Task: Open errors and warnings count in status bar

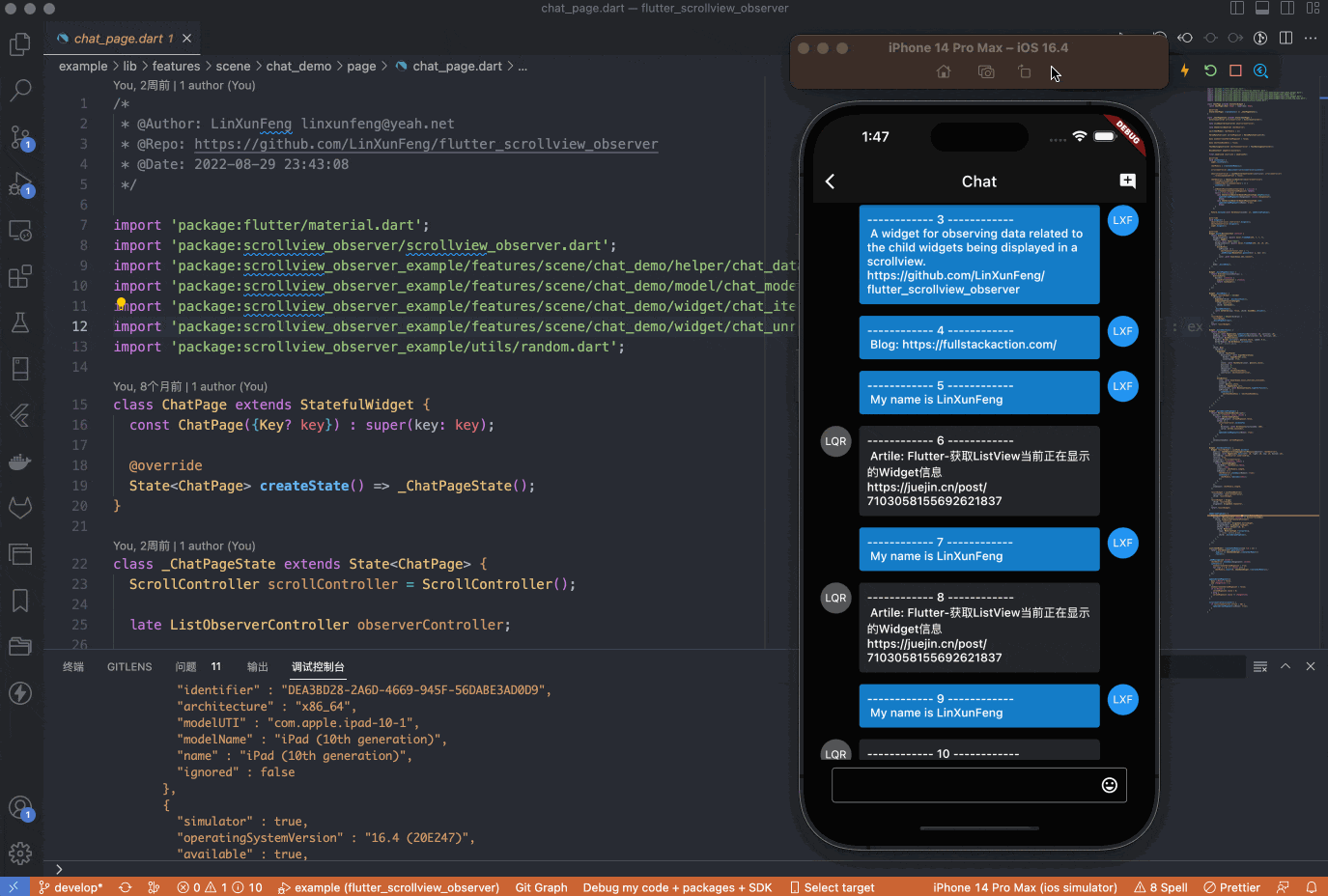Action: (x=220, y=887)
